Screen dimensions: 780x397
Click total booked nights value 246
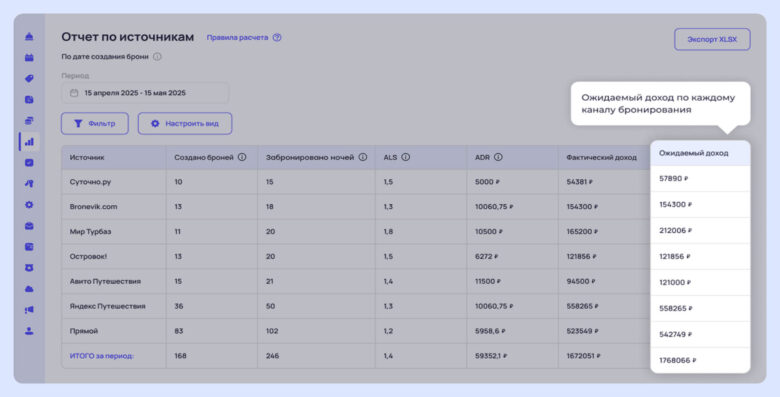coord(272,356)
